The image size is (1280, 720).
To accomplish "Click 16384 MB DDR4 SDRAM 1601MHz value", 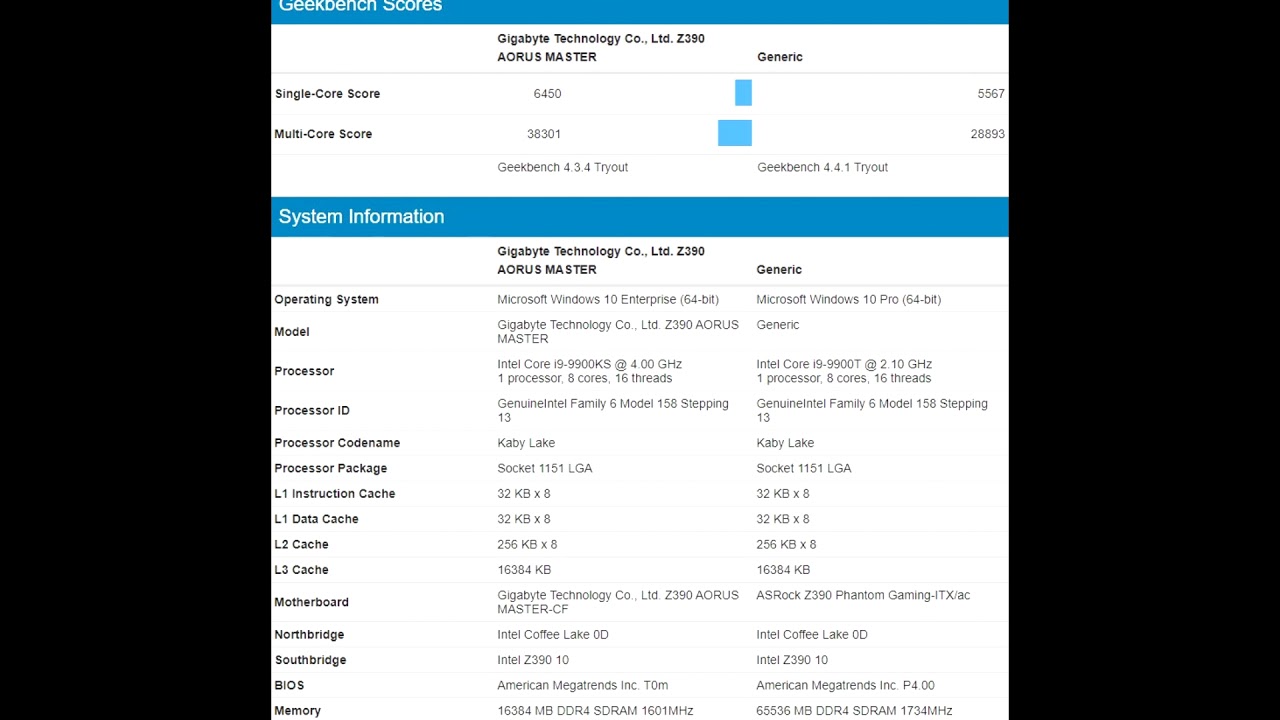I will [595, 711].
